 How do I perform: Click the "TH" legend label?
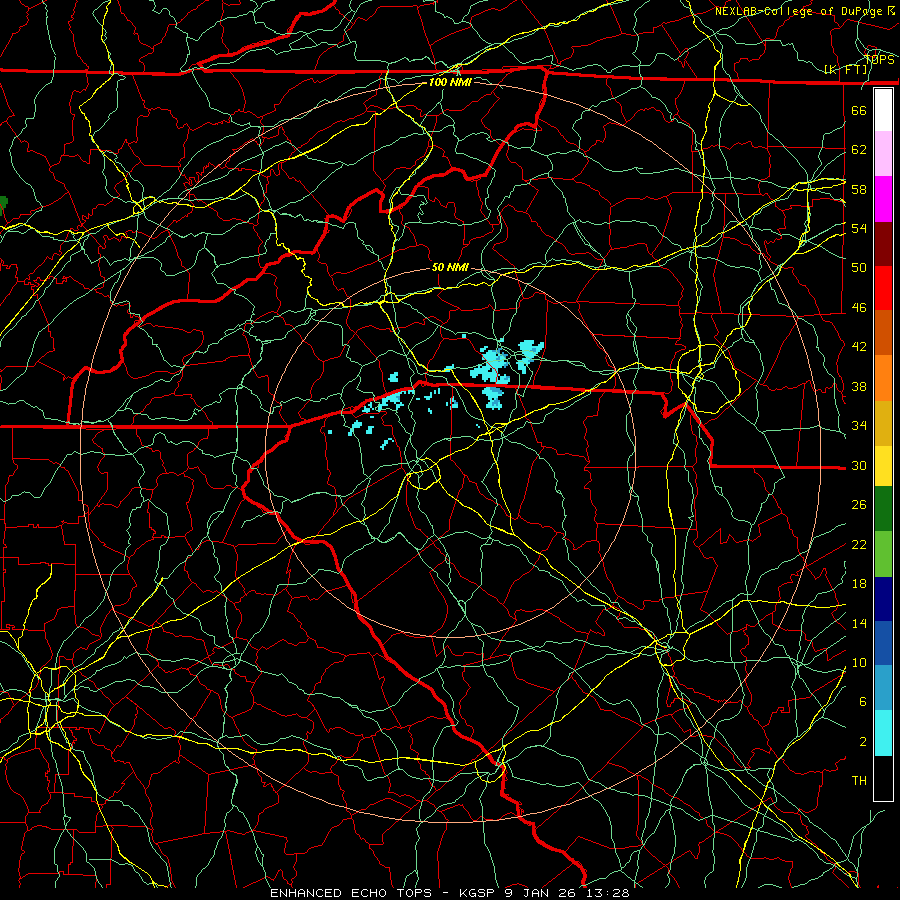tap(859, 780)
